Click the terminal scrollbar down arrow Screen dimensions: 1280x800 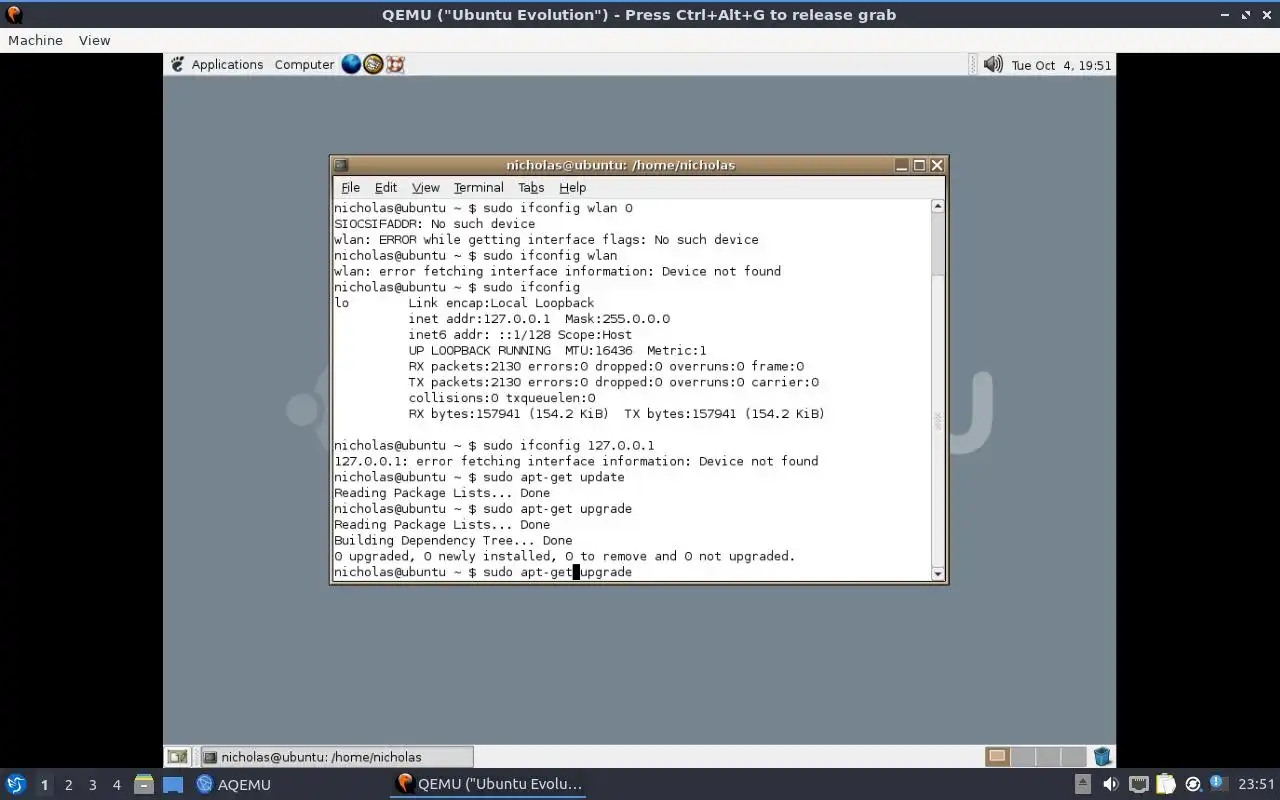click(938, 574)
